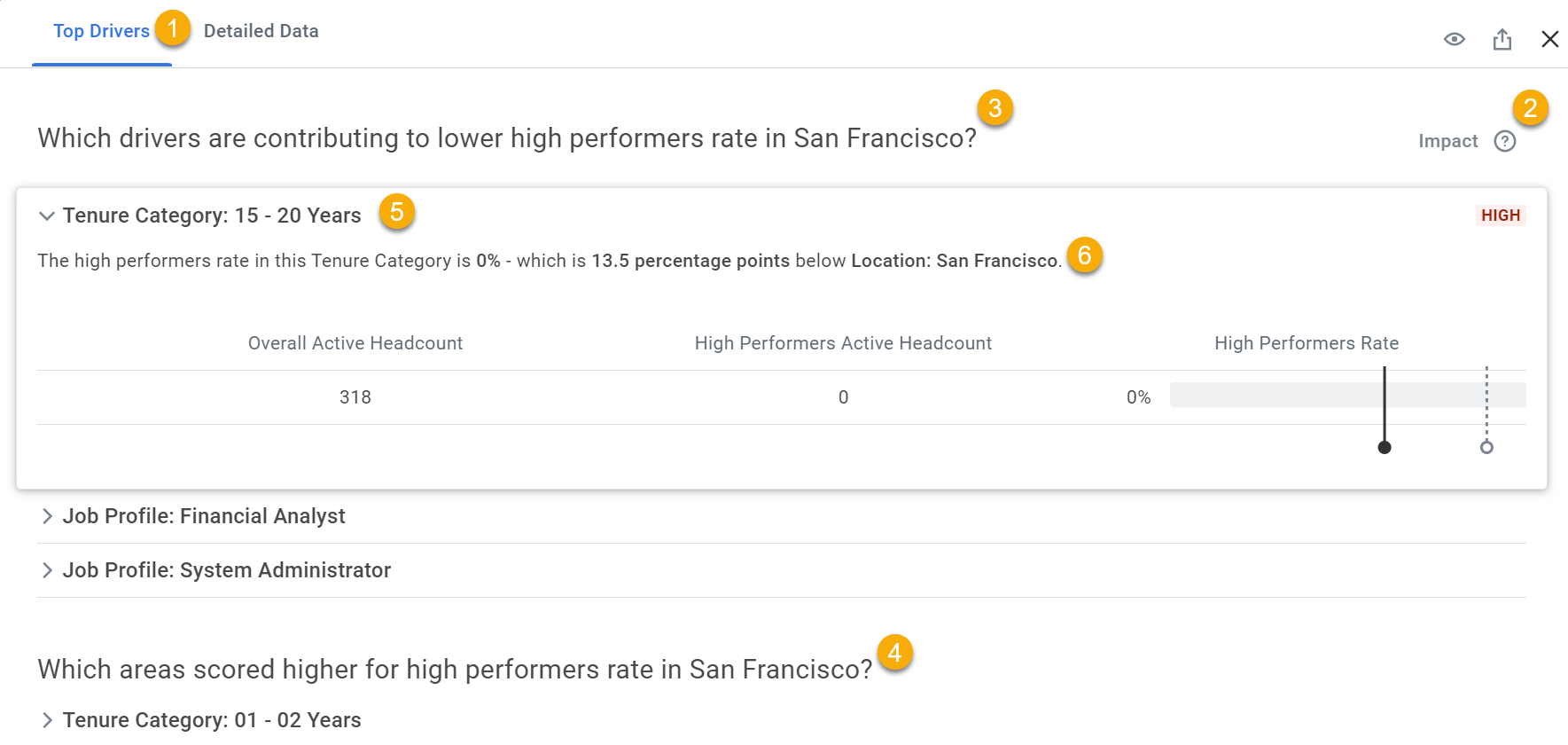Close the drivers panel
Image resolution: width=1568 pixels, height=745 pixels.
tap(1549, 39)
